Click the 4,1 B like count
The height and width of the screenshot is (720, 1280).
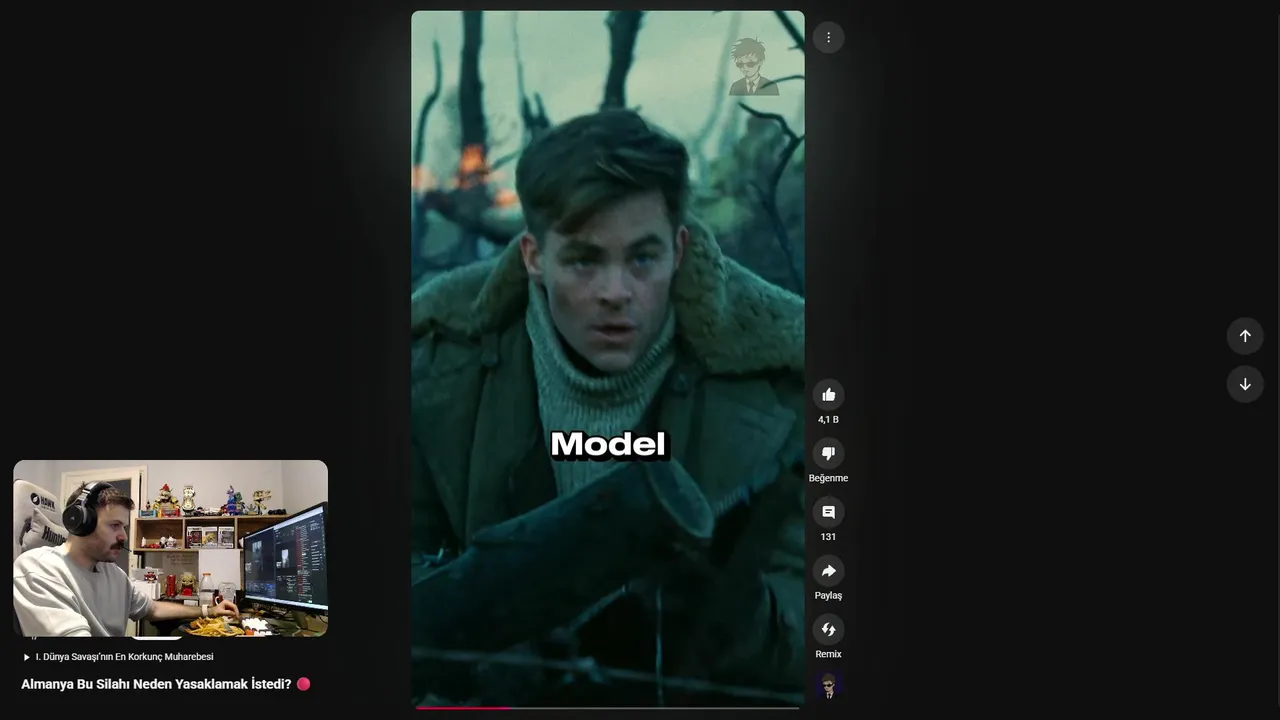tap(828, 420)
